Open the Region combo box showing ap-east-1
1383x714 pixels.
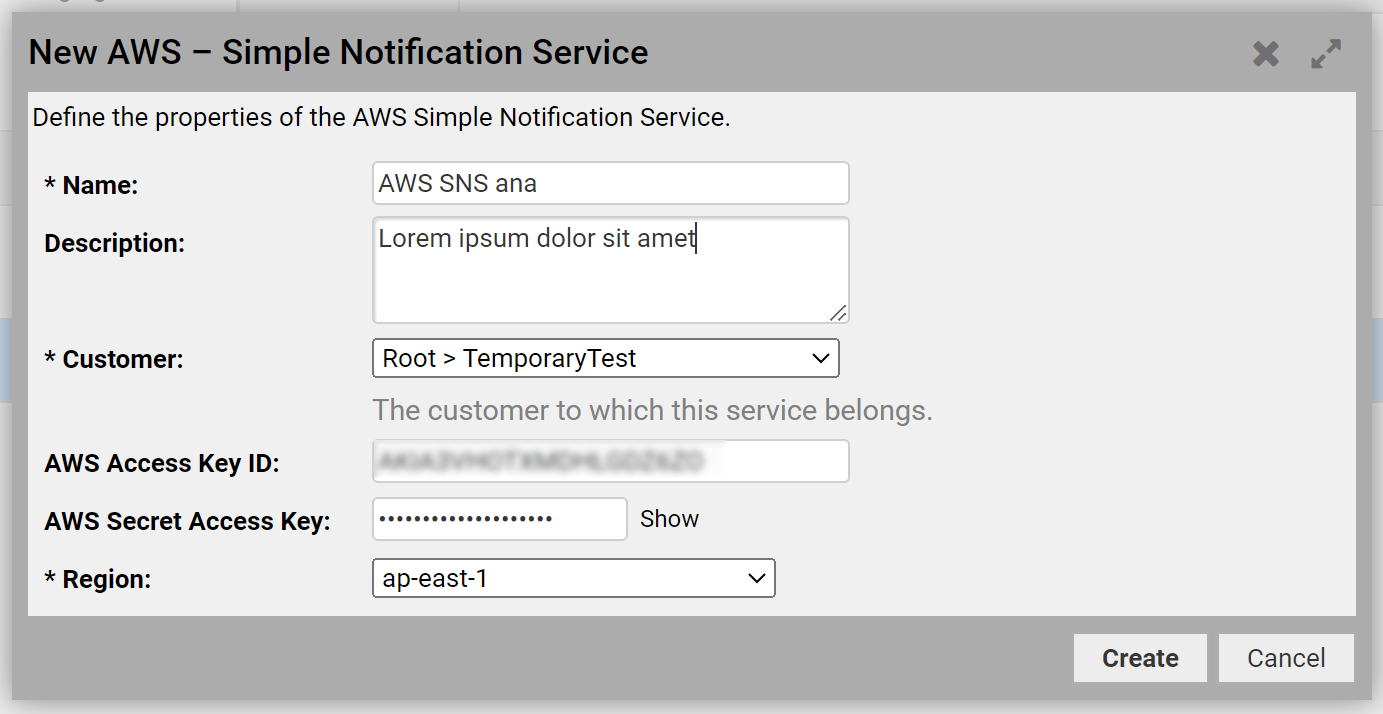pos(573,578)
